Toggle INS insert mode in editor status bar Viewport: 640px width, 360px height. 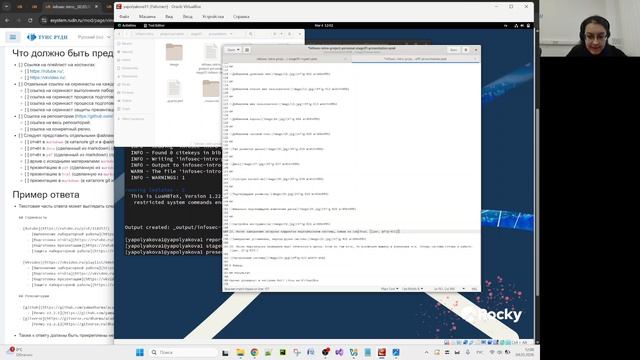[x=474, y=289]
